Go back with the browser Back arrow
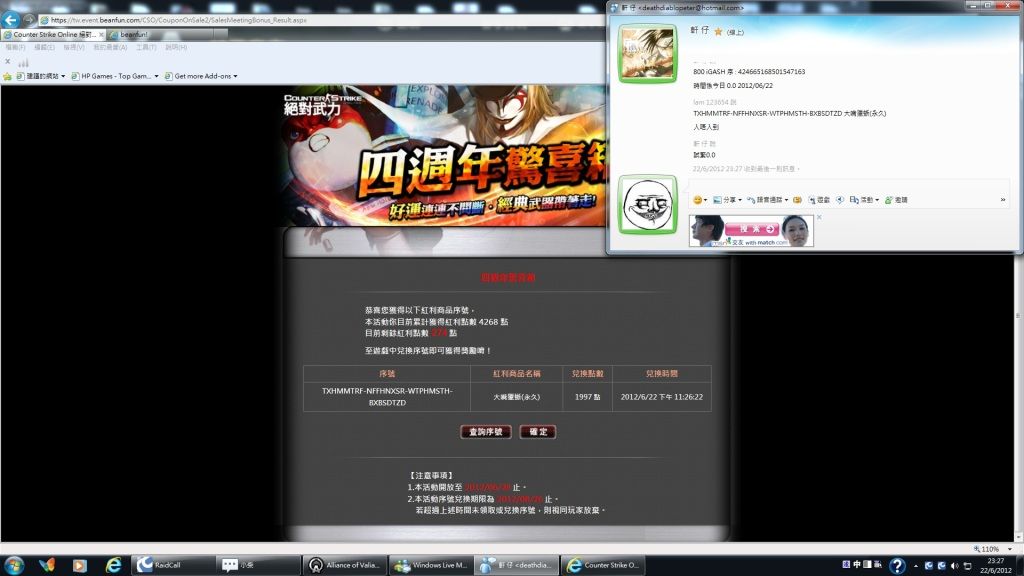Image resolution: width=1024 pixels, height=576 pixels. [10, 20]
